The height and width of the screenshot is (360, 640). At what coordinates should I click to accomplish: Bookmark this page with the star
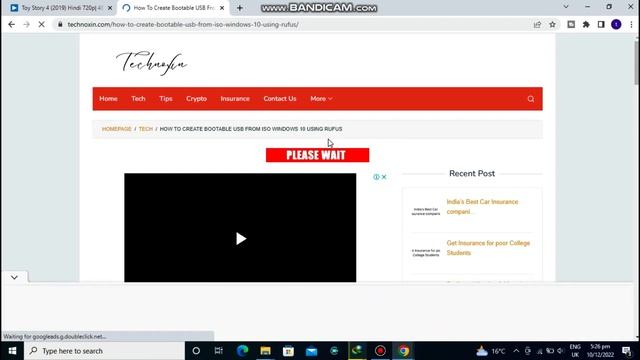[x=552, y=24]
